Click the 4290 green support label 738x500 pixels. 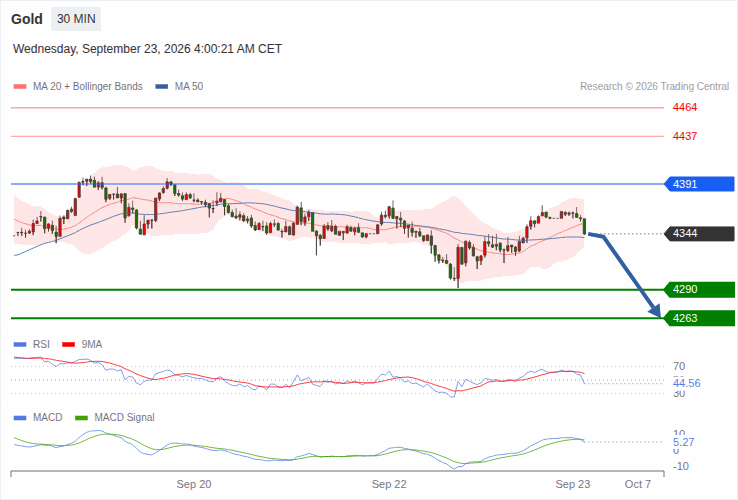[699, 290]
